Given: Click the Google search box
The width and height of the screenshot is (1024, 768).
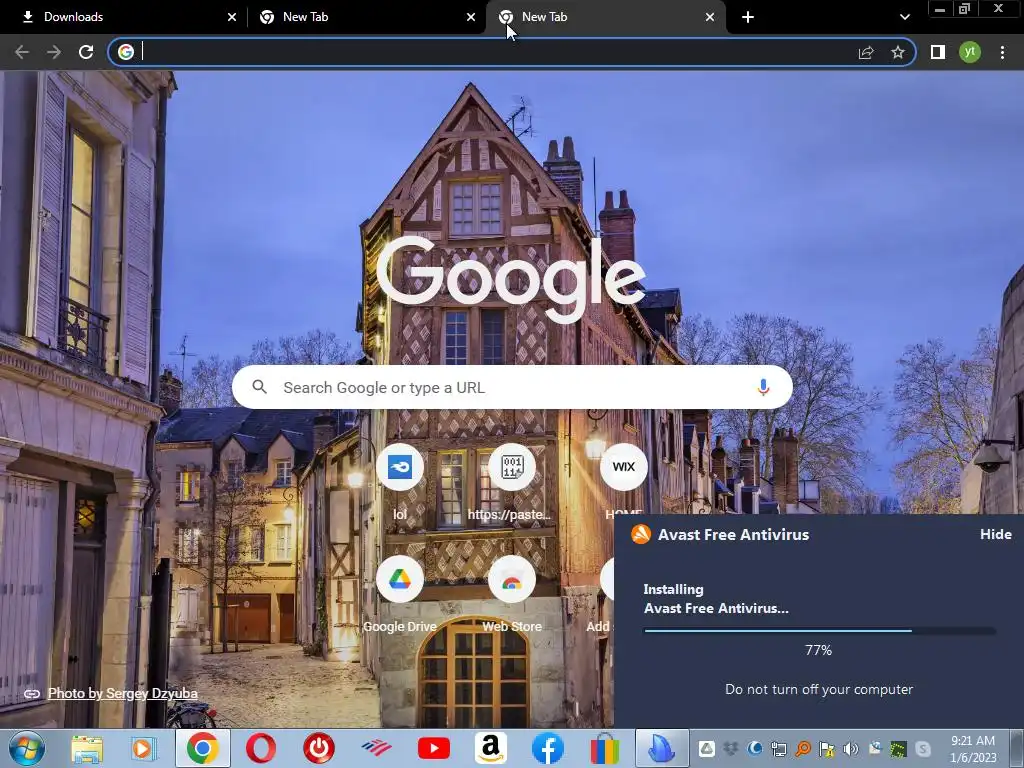Looking at the screenshot, I should 512,387.
